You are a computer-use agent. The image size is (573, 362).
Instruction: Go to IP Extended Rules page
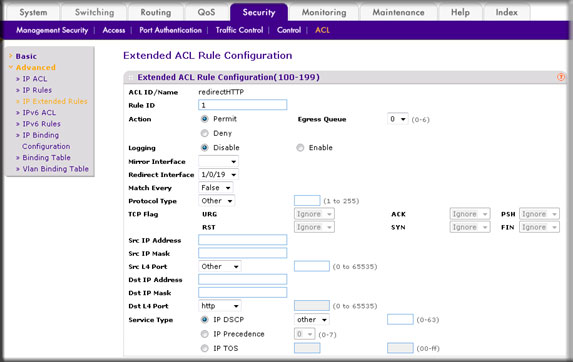[x=55, y=102]
